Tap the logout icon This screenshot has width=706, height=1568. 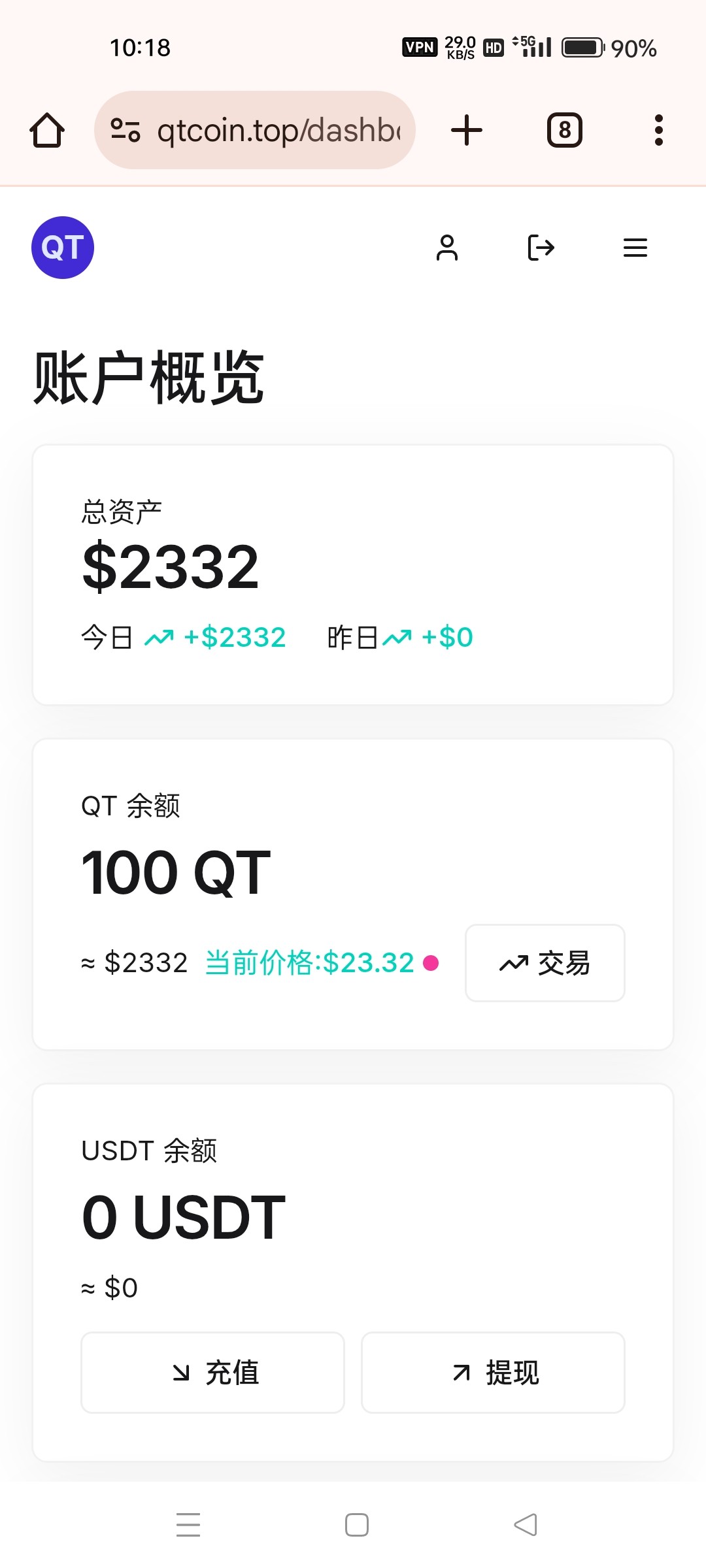coord(541,248)
